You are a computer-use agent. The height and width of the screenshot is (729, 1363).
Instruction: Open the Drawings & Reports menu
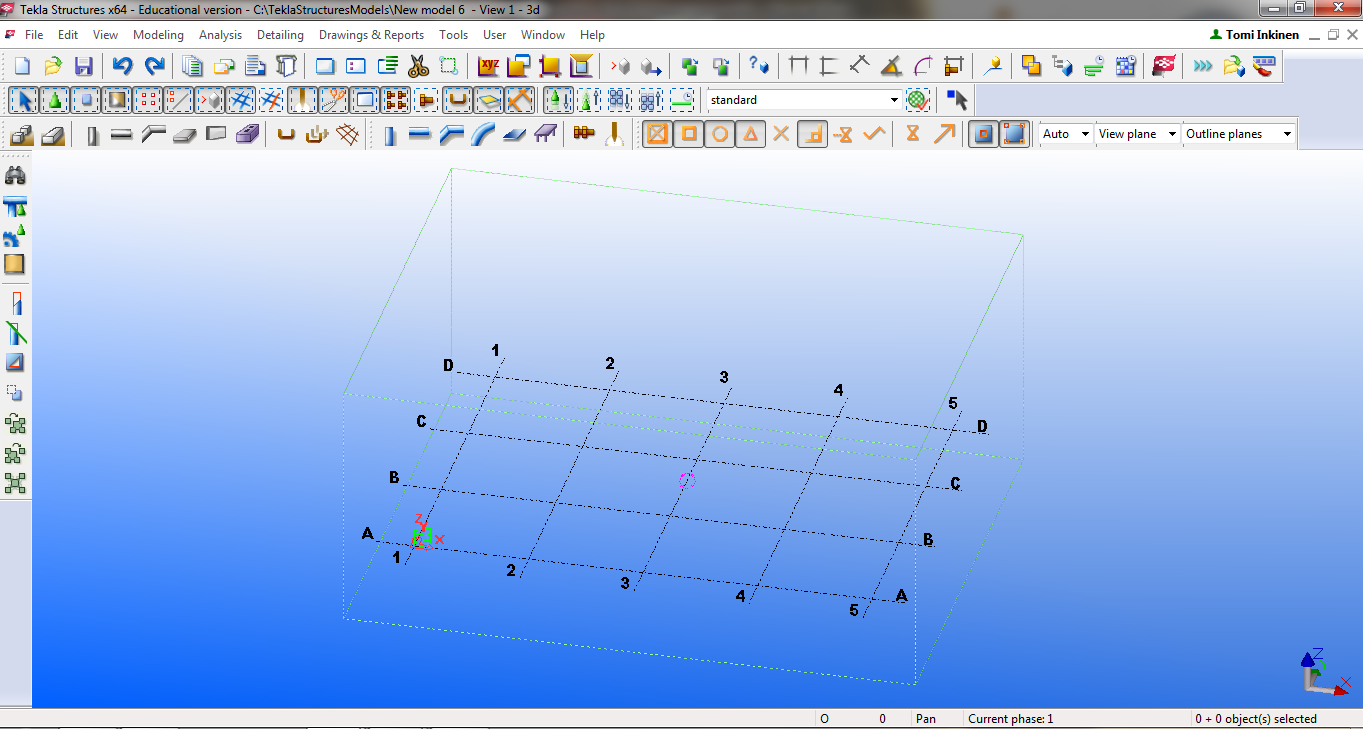click(x=371, y=35)
